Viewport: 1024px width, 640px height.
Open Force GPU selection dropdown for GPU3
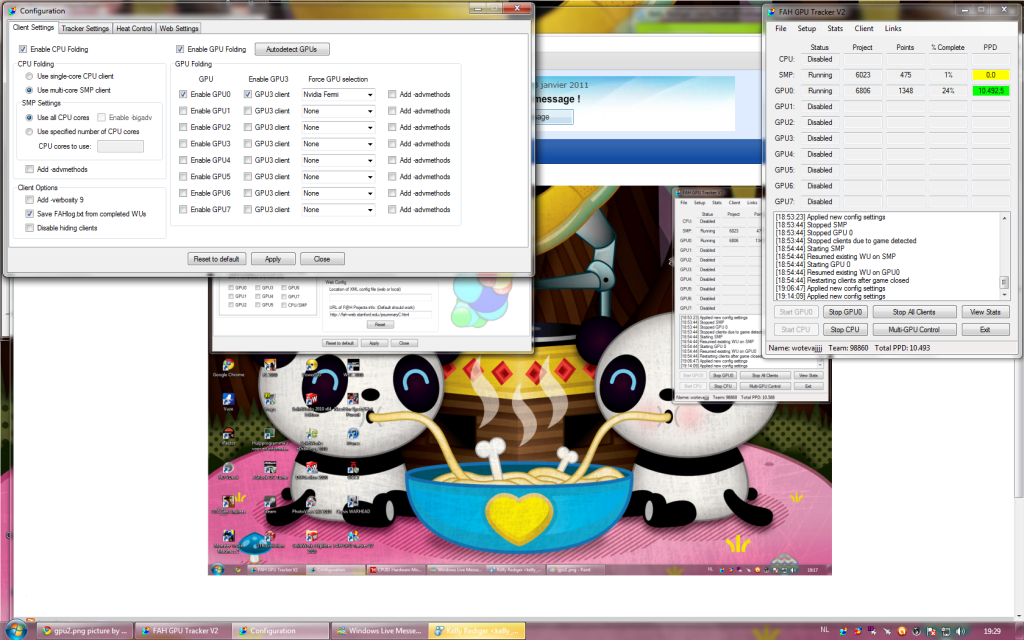coord(338,144)
